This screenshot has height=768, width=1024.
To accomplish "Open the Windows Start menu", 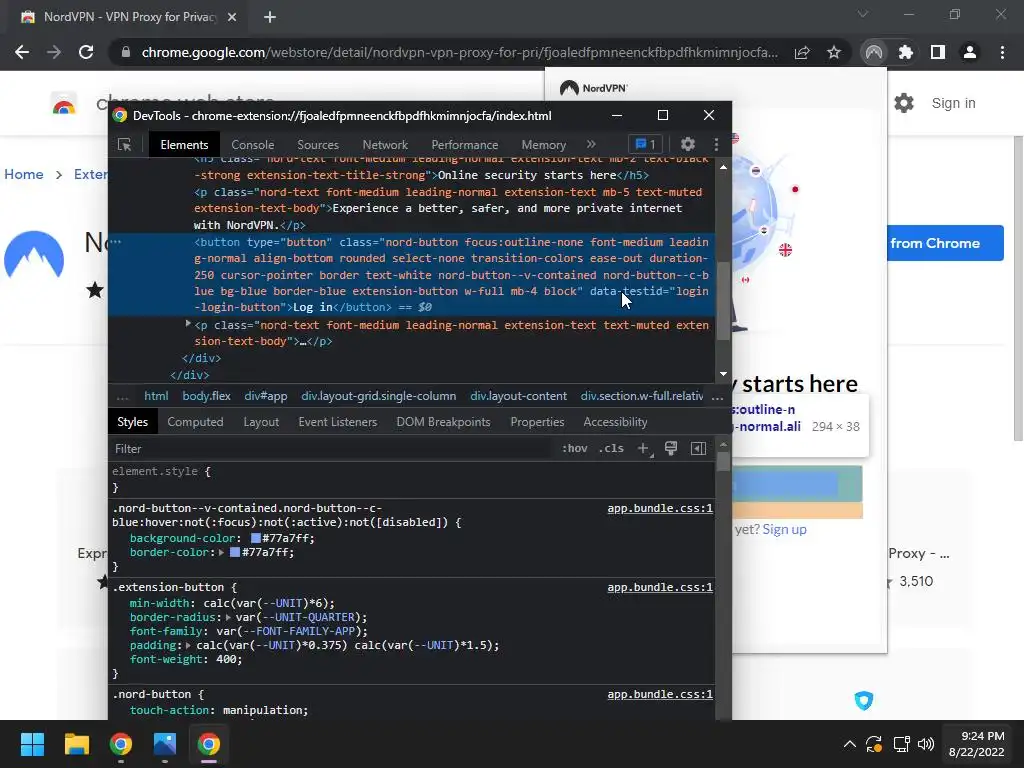I will coord(32,744).
